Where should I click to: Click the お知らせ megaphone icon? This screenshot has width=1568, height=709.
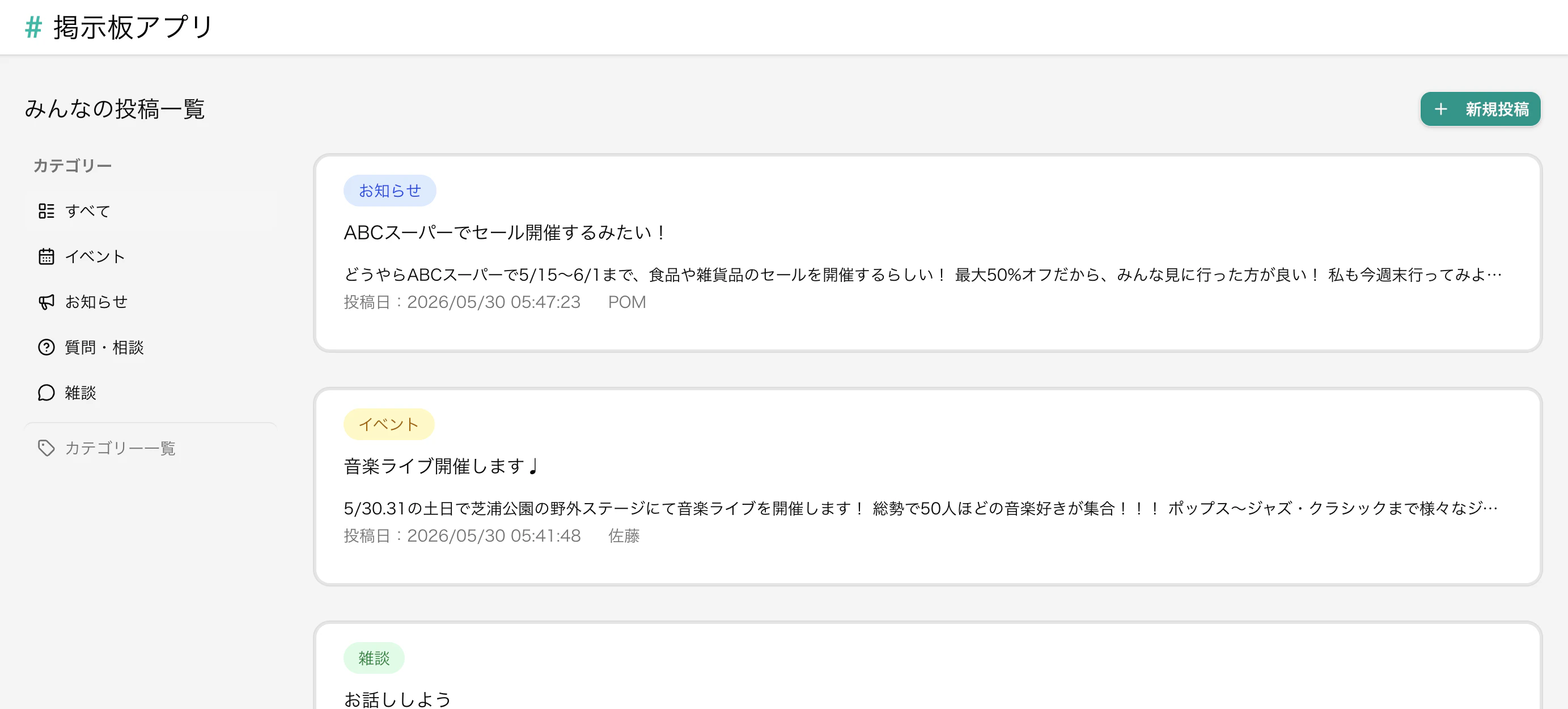pyautogui.click(x=46, y=302)
